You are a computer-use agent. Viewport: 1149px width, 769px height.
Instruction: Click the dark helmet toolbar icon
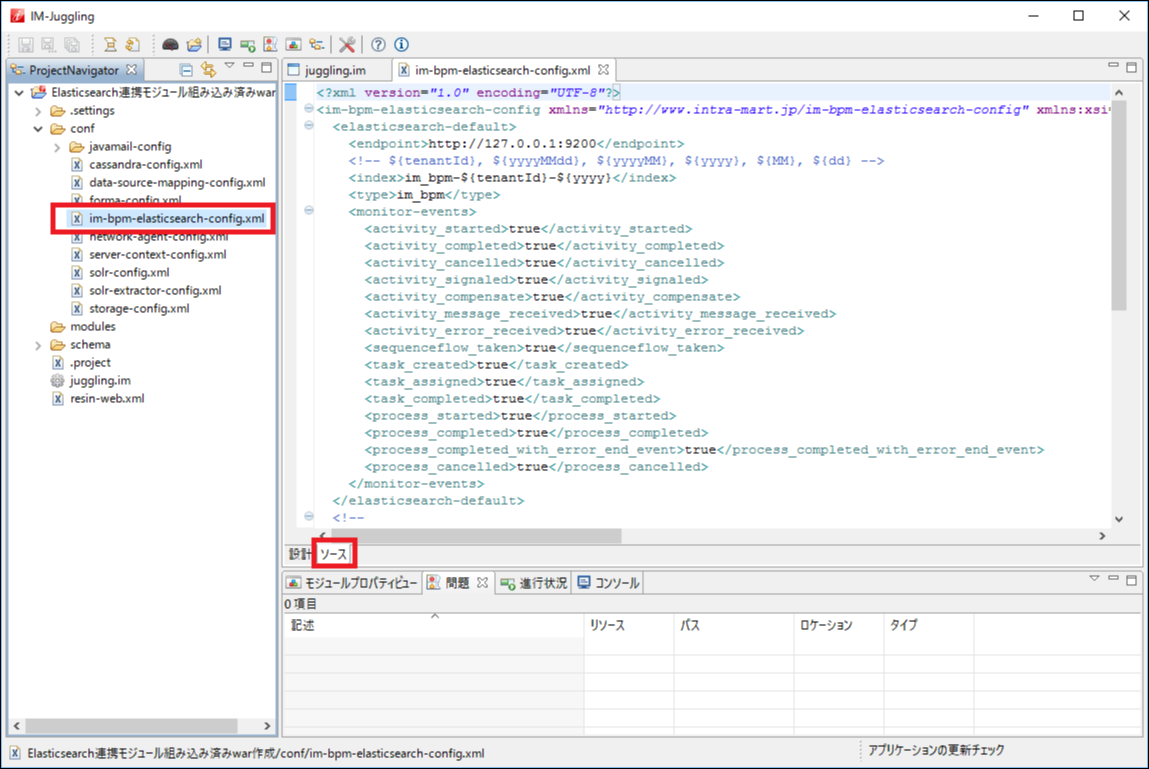pos(171,45)
